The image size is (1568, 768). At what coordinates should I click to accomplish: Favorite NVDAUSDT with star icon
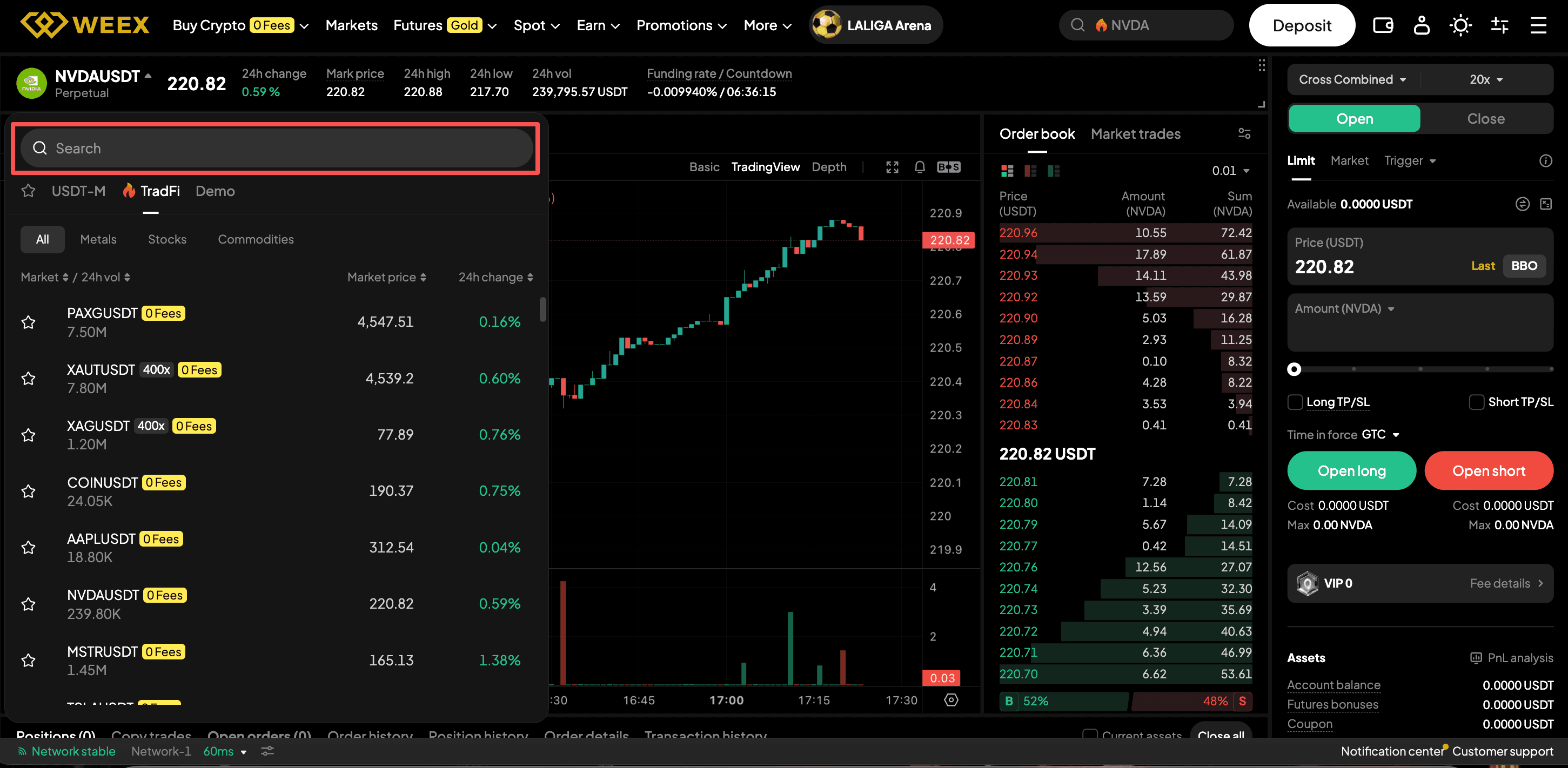click(x=28, y=604)
